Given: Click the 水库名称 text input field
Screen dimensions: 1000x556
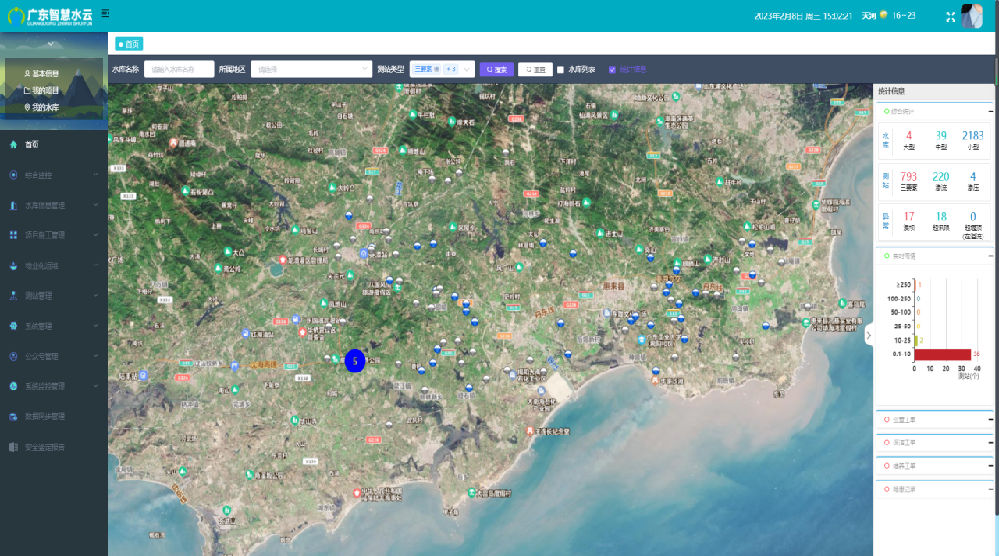Looking at the screenshot, I should [179, 70].
